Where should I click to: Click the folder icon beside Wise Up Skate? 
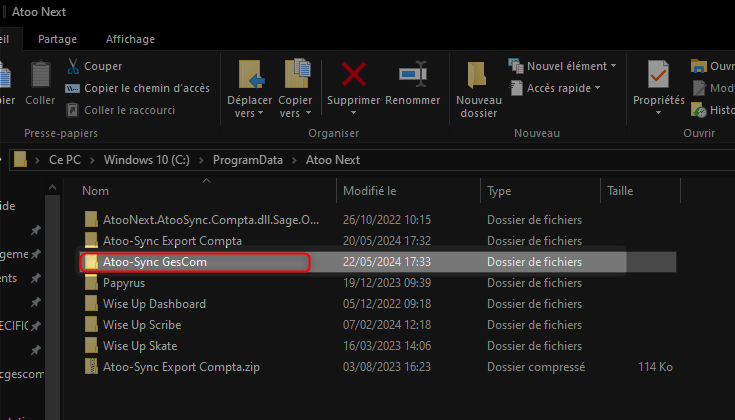coord(91,346)
